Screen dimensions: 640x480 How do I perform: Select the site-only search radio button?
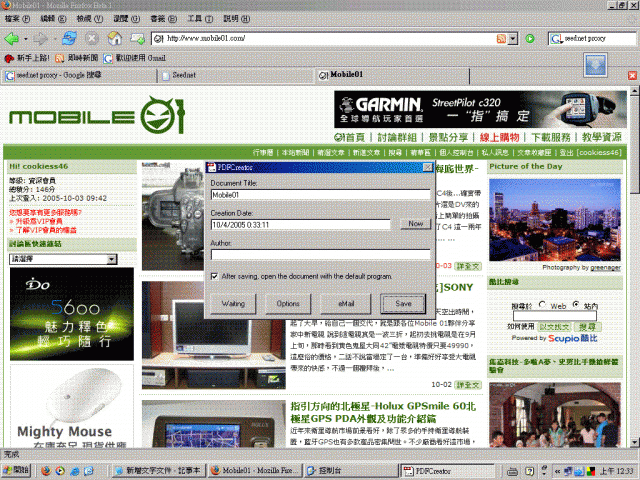[576, 304]
